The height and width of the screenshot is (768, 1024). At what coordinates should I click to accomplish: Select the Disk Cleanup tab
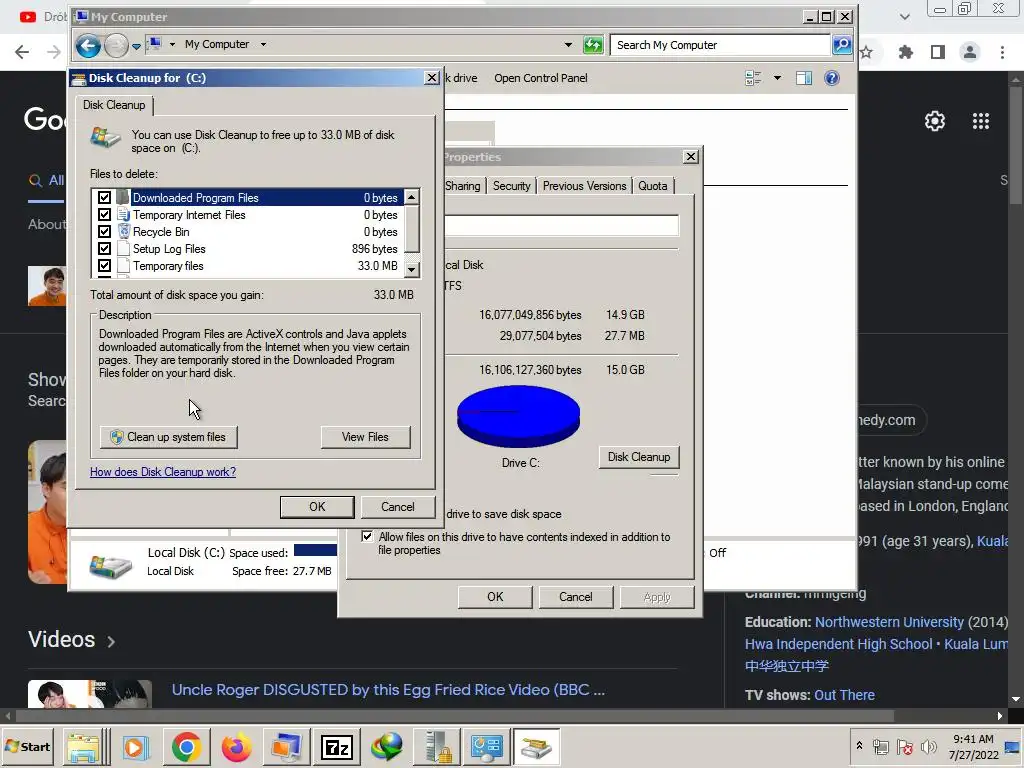click(114, 105)
